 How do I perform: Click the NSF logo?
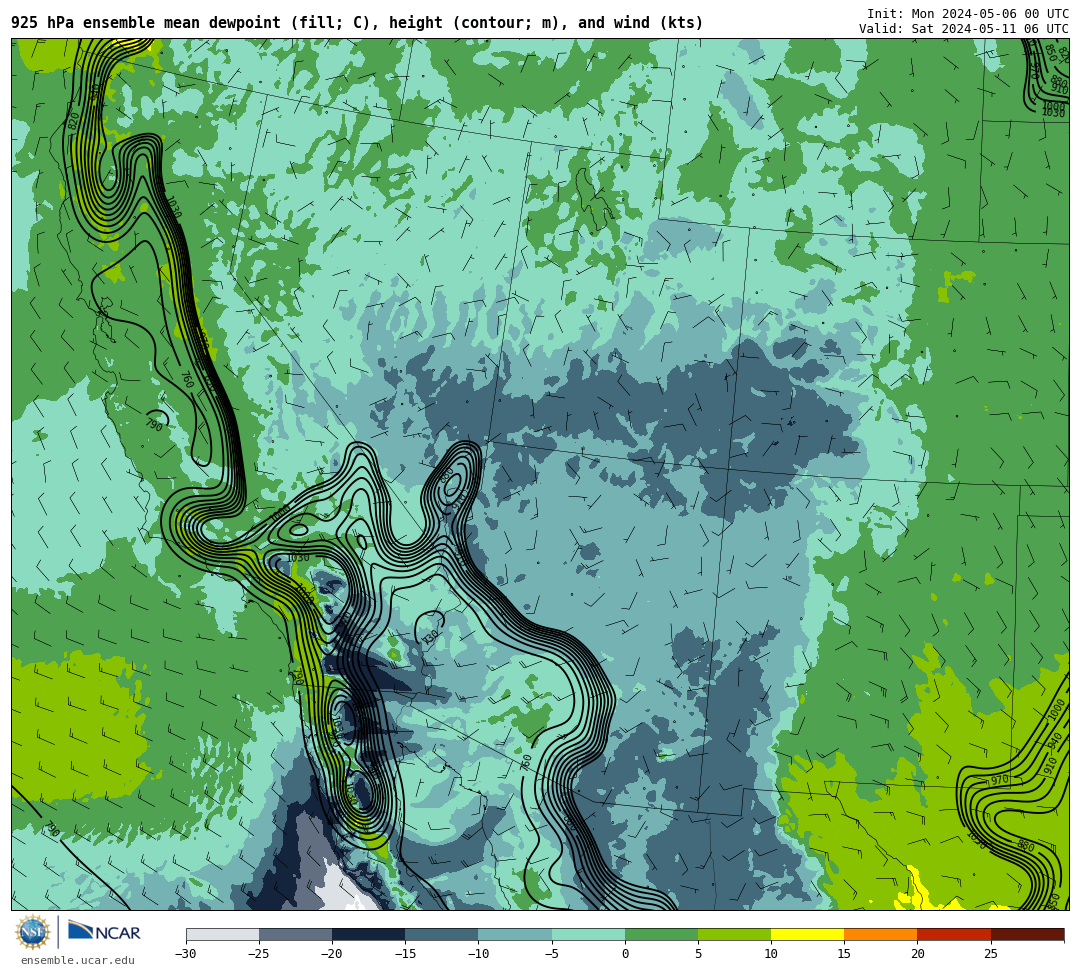pyautogui.click(x=32, y=933)
